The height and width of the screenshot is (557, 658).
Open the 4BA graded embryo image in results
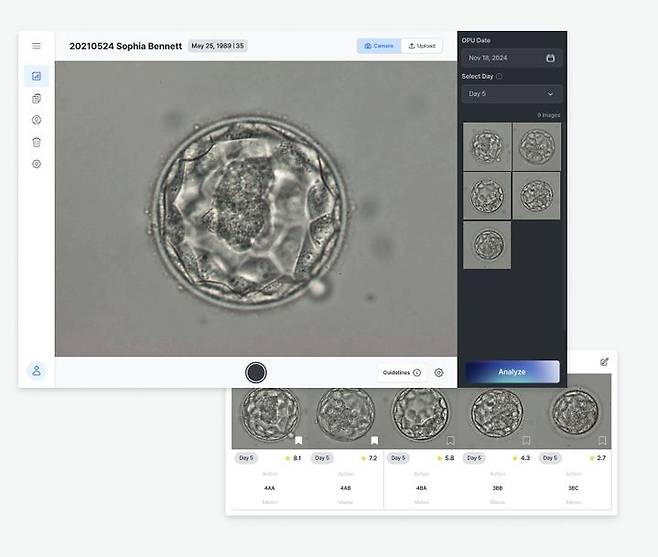(421, 416)
